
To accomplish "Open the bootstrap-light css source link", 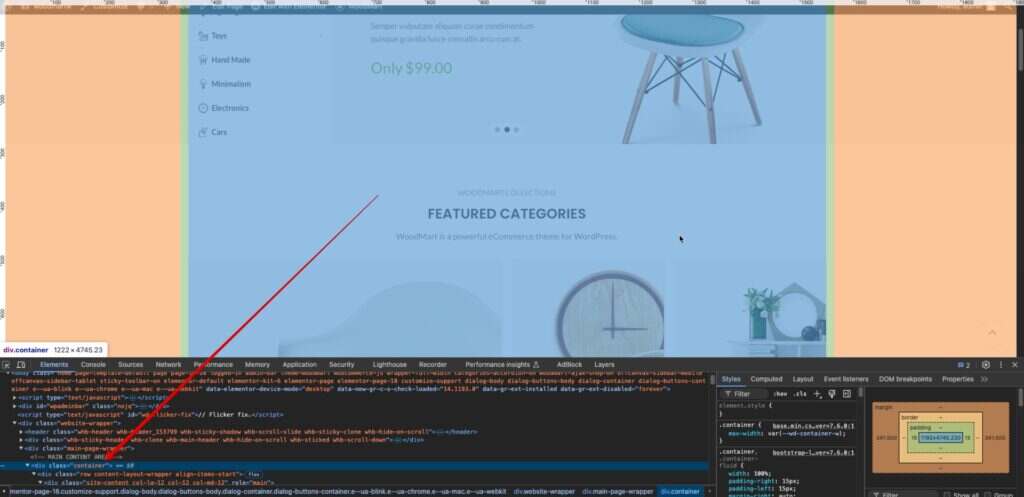I will [x=813, y=452].
